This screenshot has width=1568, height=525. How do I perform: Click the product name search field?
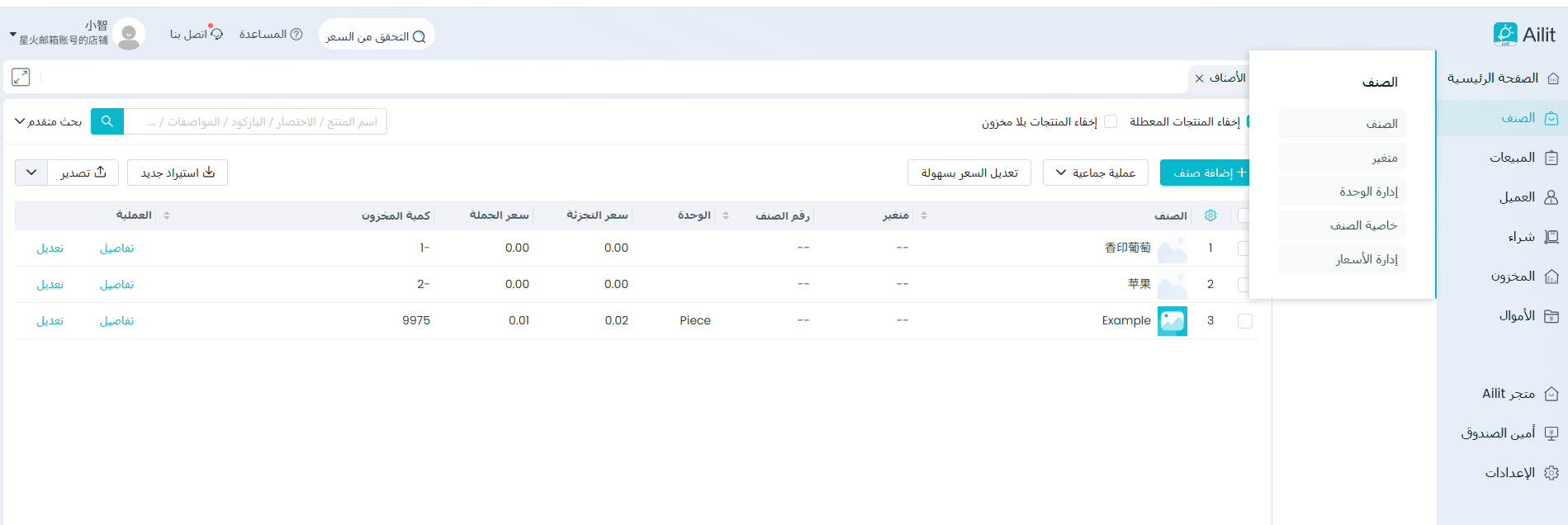[x=256, y=121]
